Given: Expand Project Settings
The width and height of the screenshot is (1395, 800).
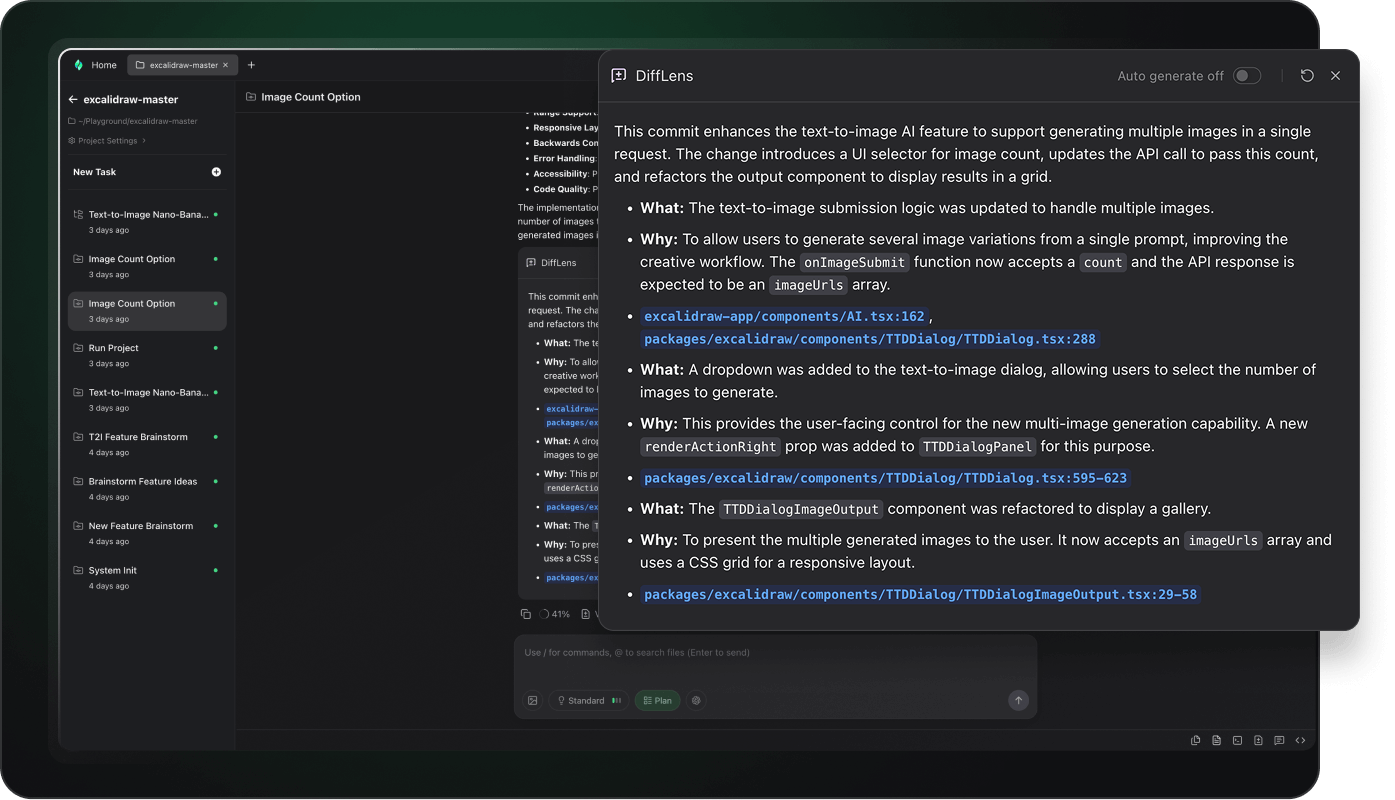Looking at the screenshot, I should [107, 141].
